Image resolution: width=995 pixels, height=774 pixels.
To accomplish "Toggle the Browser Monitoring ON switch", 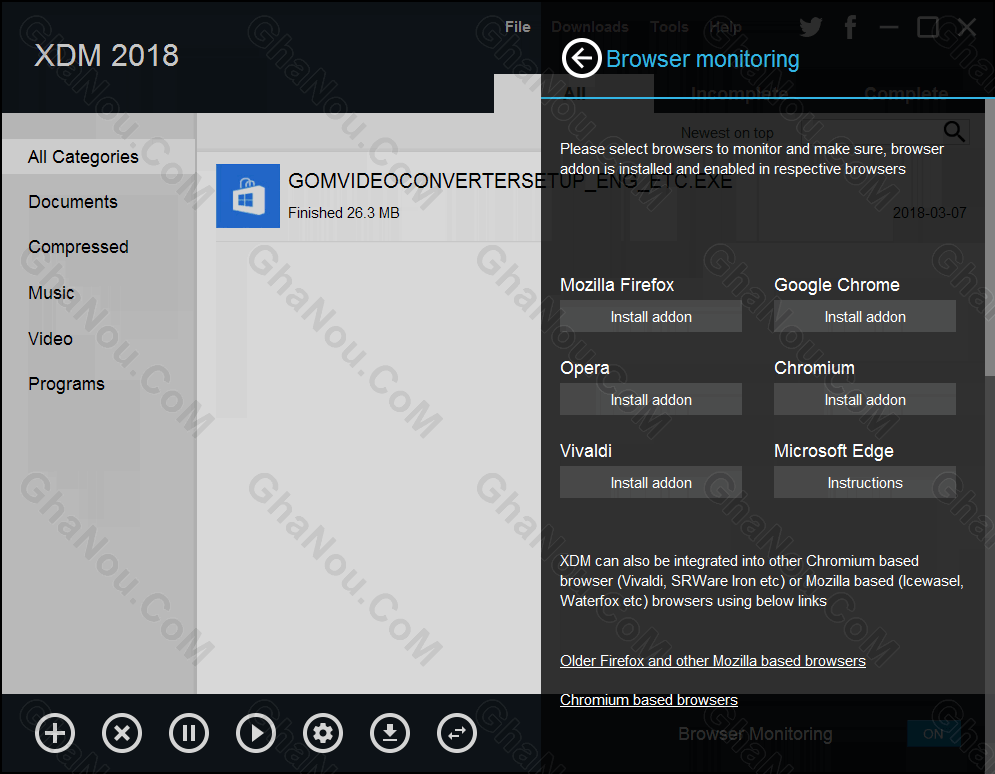I will pos(933,733).
